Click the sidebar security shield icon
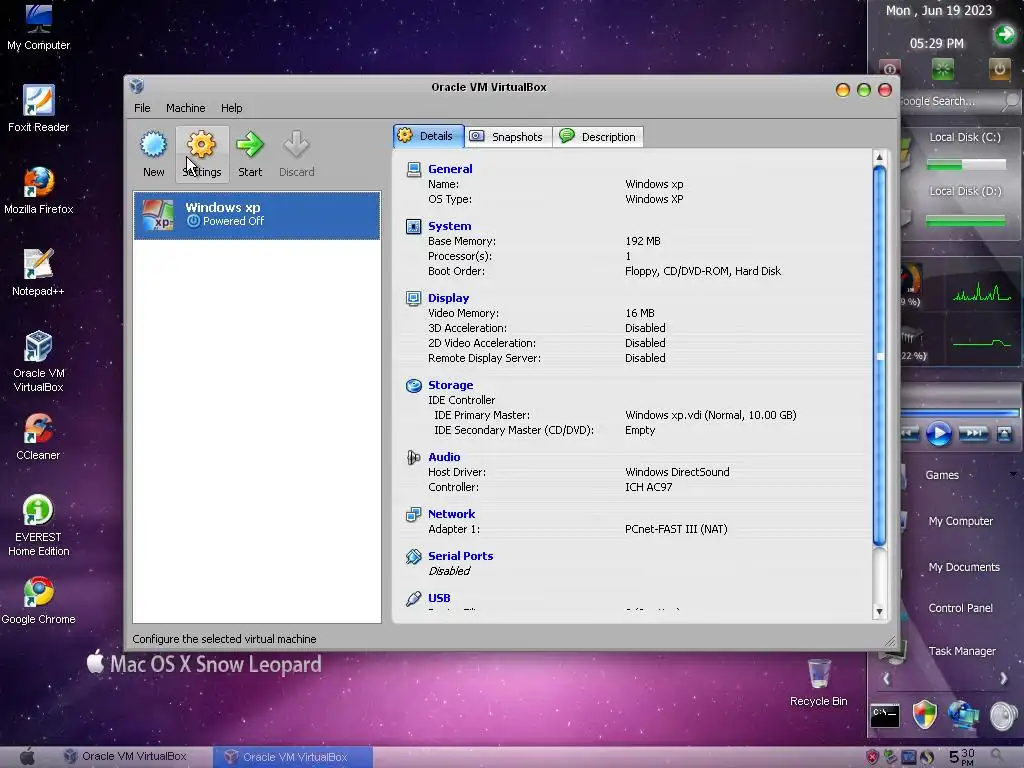This screenshot has height=768, width=1024. 925,715
